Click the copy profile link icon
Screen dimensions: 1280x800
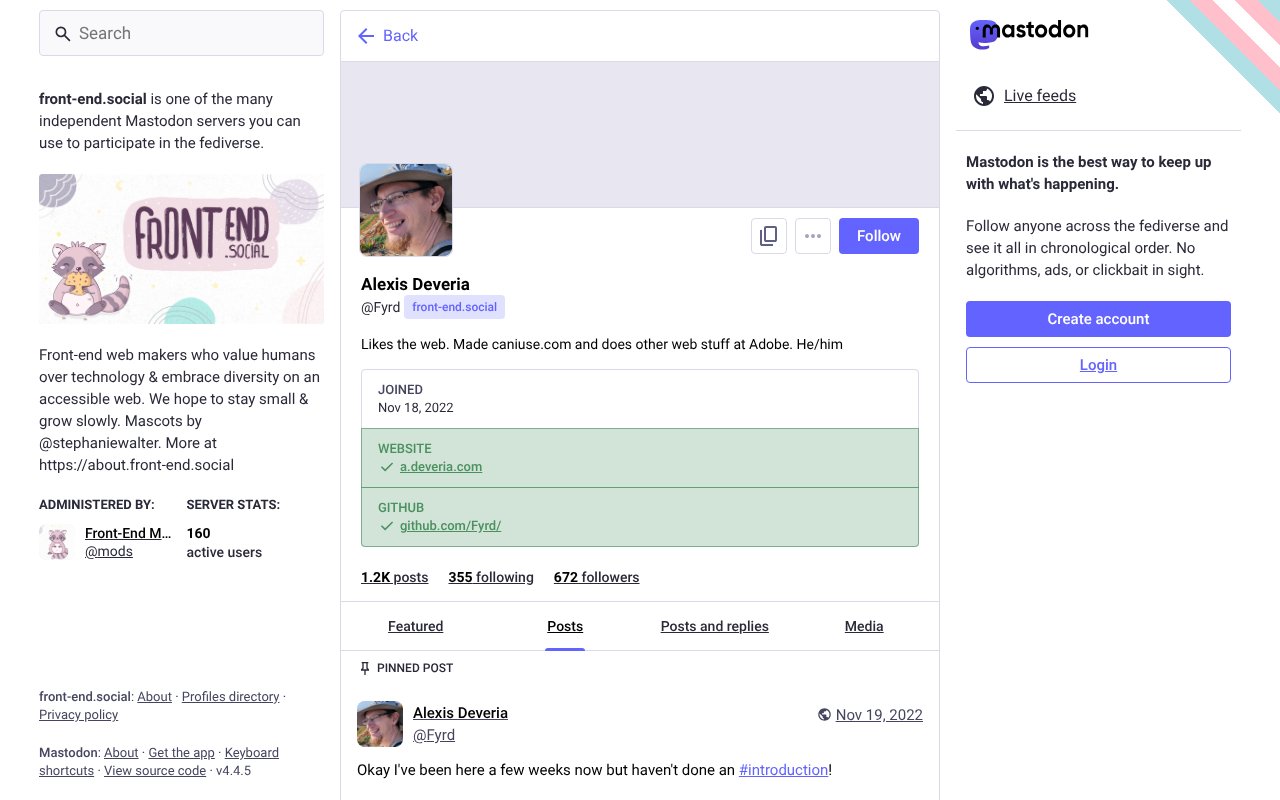click(x=769, y=236)
